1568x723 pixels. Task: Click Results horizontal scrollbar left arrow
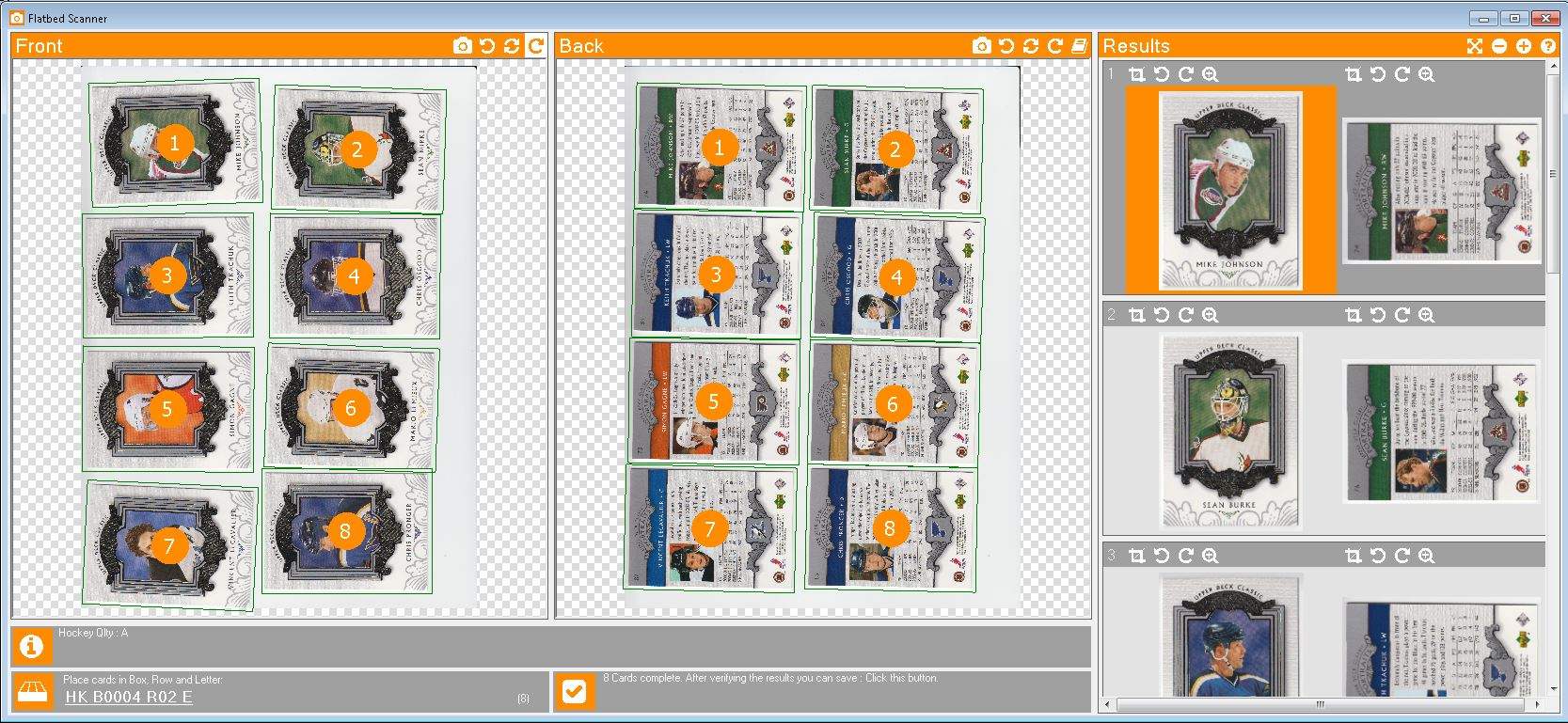click(x=1109, y=703)
